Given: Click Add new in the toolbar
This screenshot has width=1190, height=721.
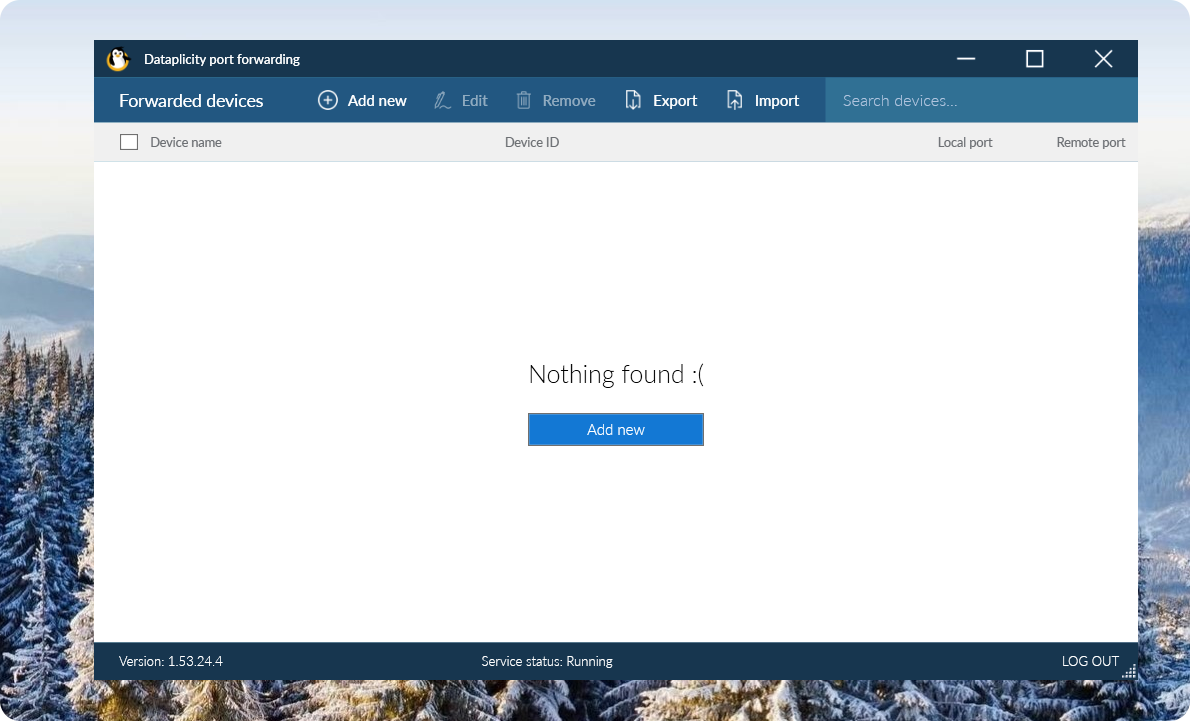Looking at the screenshot, I should tap(362, 100).
